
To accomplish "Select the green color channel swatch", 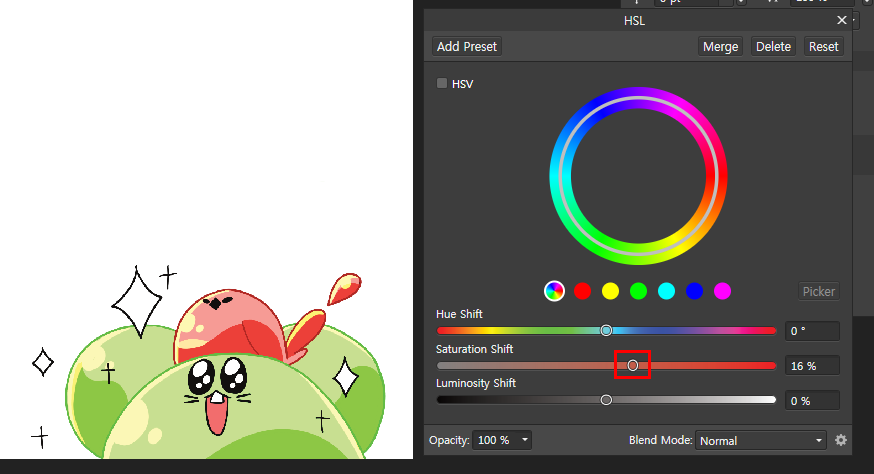I will pos(638,291).
